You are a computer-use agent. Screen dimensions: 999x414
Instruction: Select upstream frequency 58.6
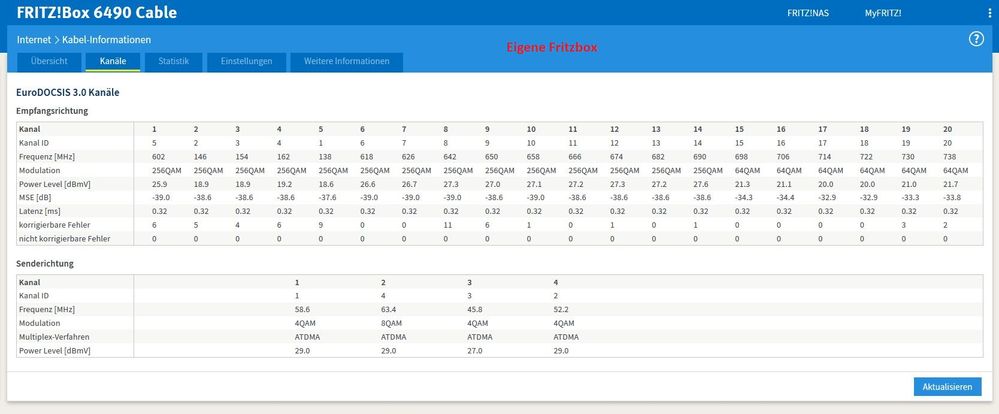pyautogui.click(x=302, y=310)
